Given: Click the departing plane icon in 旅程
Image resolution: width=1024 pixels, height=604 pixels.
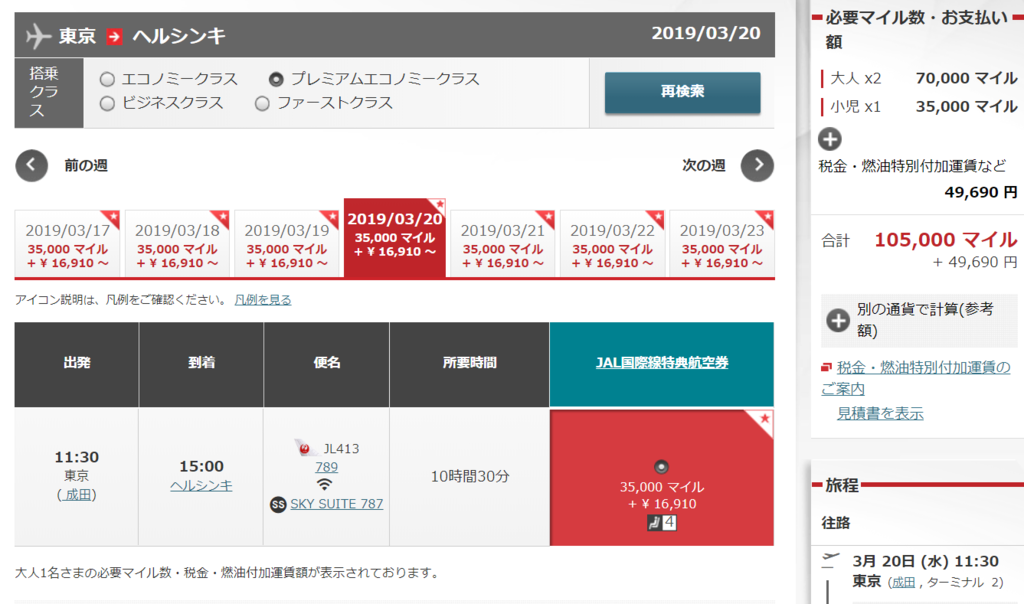Looking at the screenshot, I should pyautogui.click(x=830, y=560).
